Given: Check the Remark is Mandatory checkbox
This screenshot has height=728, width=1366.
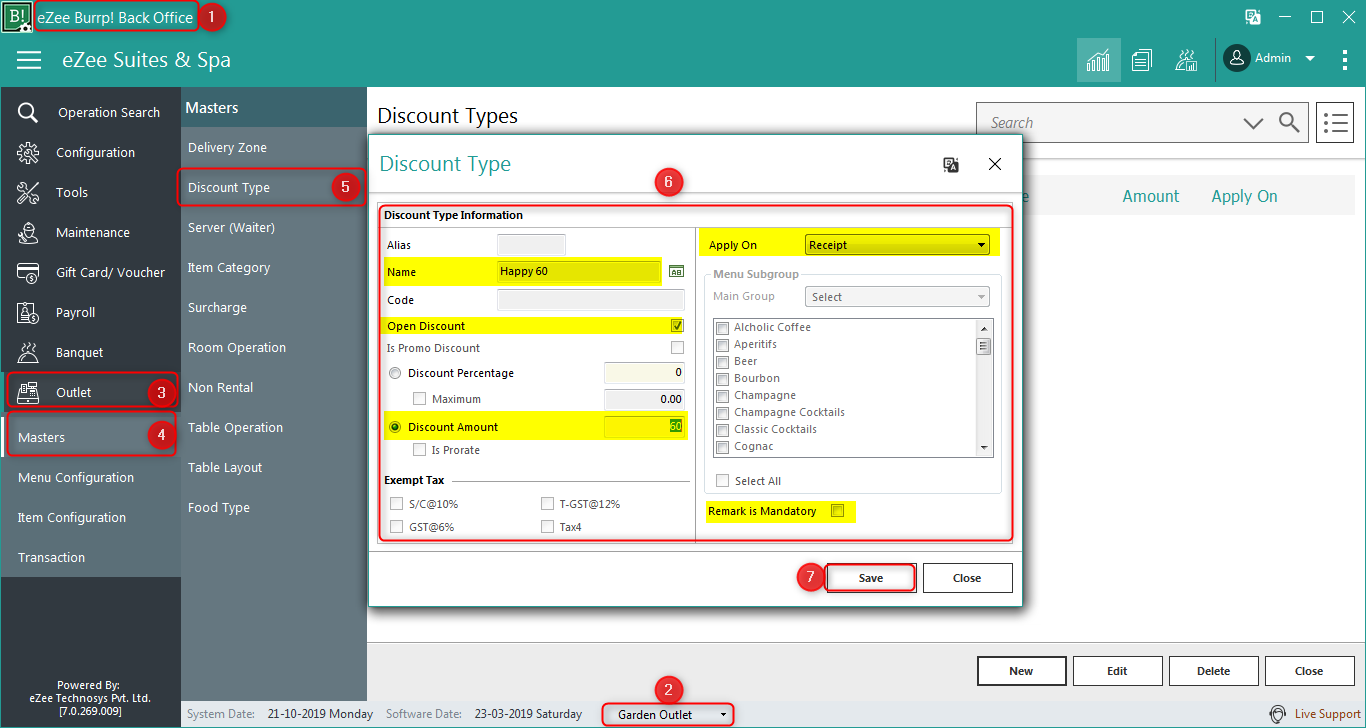Looking at the screenshot, I should 838,511.
